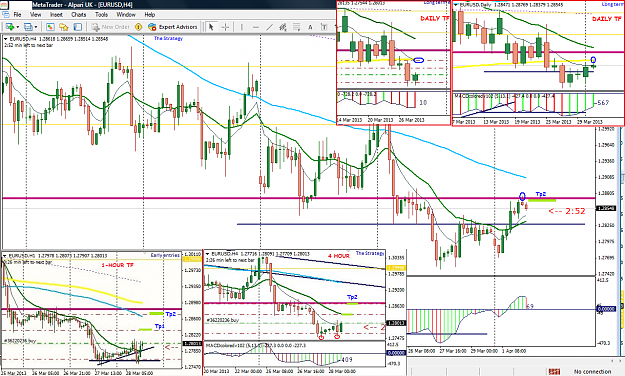Click the red '<-- 2:52' annotation

(567, 211)
